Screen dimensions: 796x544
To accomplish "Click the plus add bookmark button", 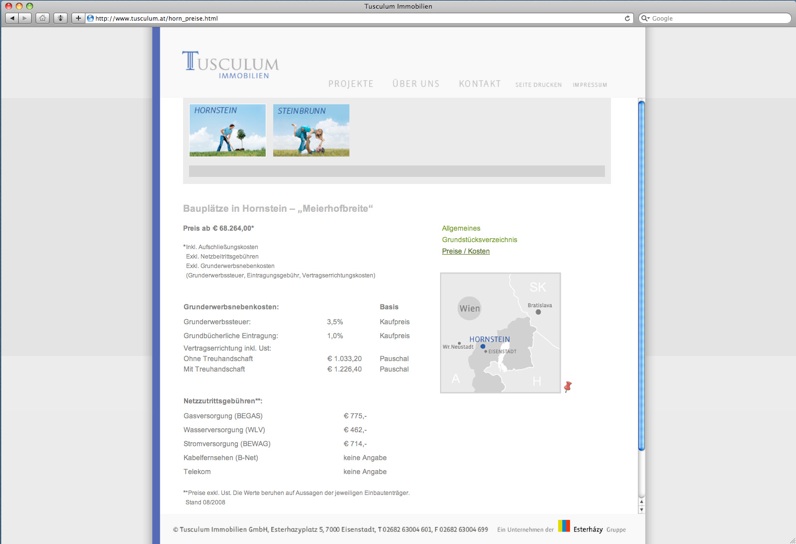I will coord(78,18).
